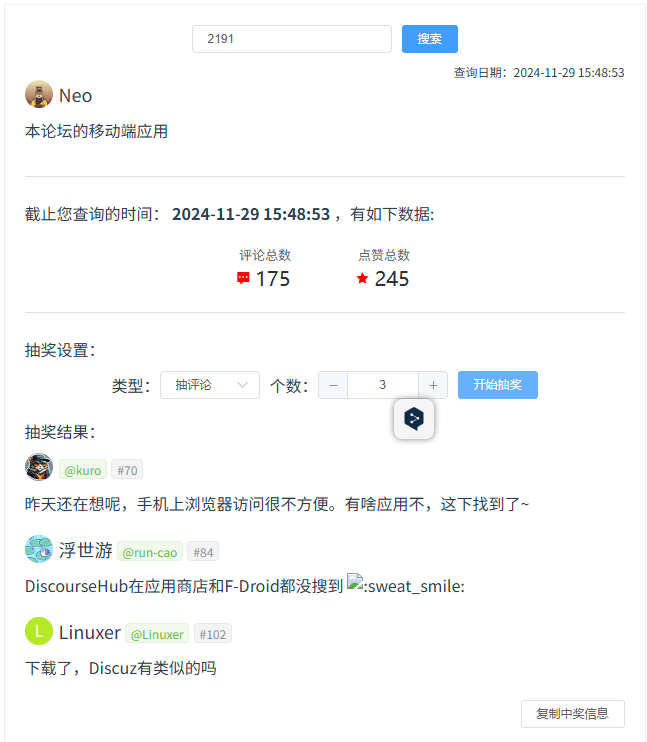The height and width of the screenshot is (742, 647).
Task: Click the count field showing 3
Action: (x=382, y=385)
